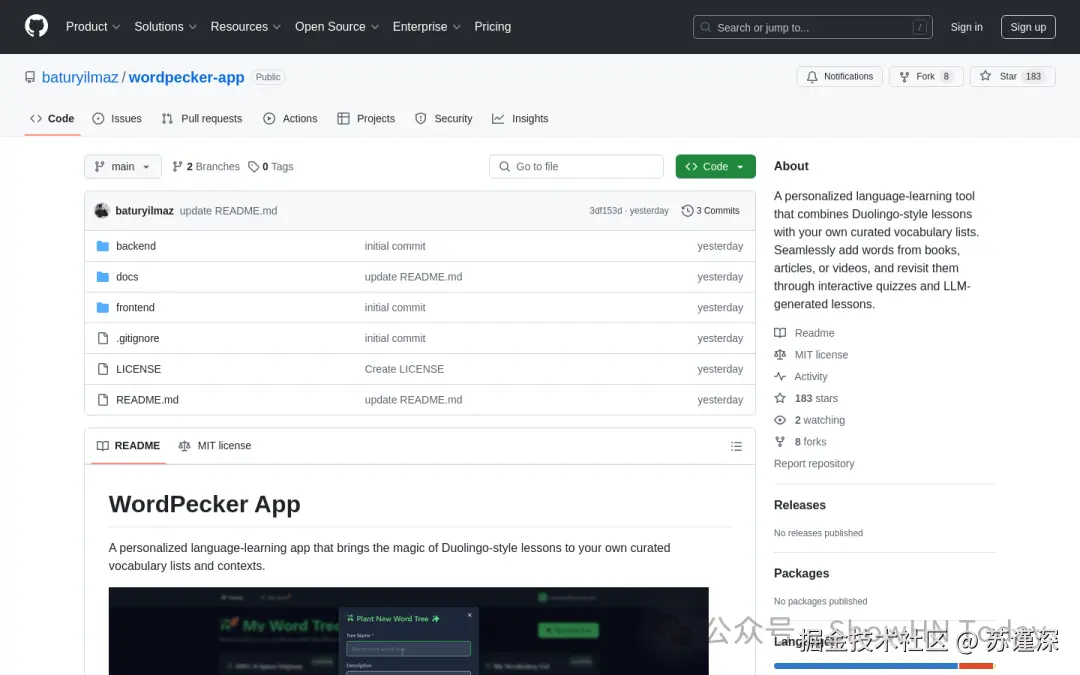This screenshot has width=1080, height=675.
Task: Click the slash shortcut key icon in search
Action: pyautogui.click(x=920, y=28)
